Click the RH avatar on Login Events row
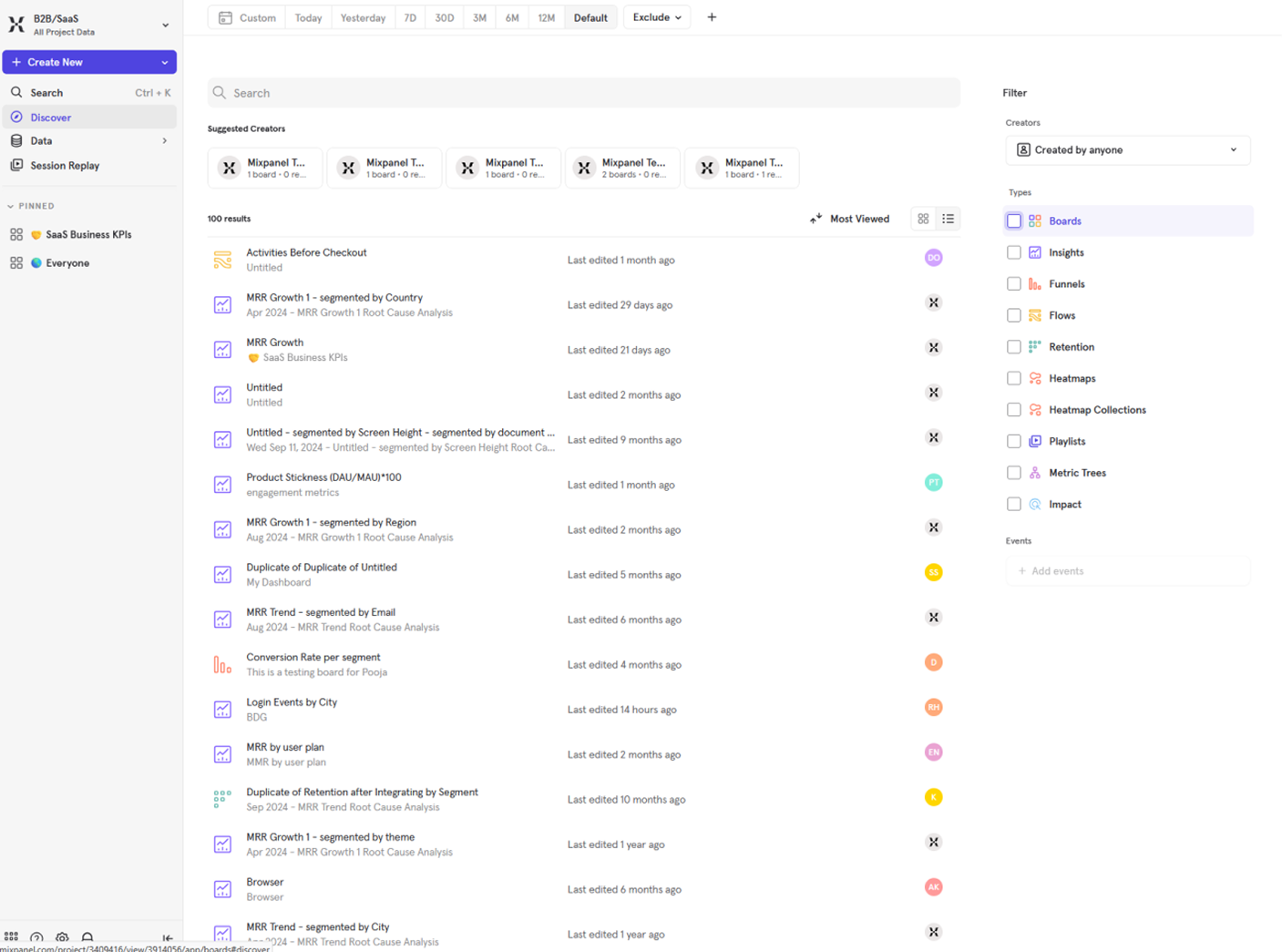The width and height of the screenshot is (1282, 952). [933, 707]
